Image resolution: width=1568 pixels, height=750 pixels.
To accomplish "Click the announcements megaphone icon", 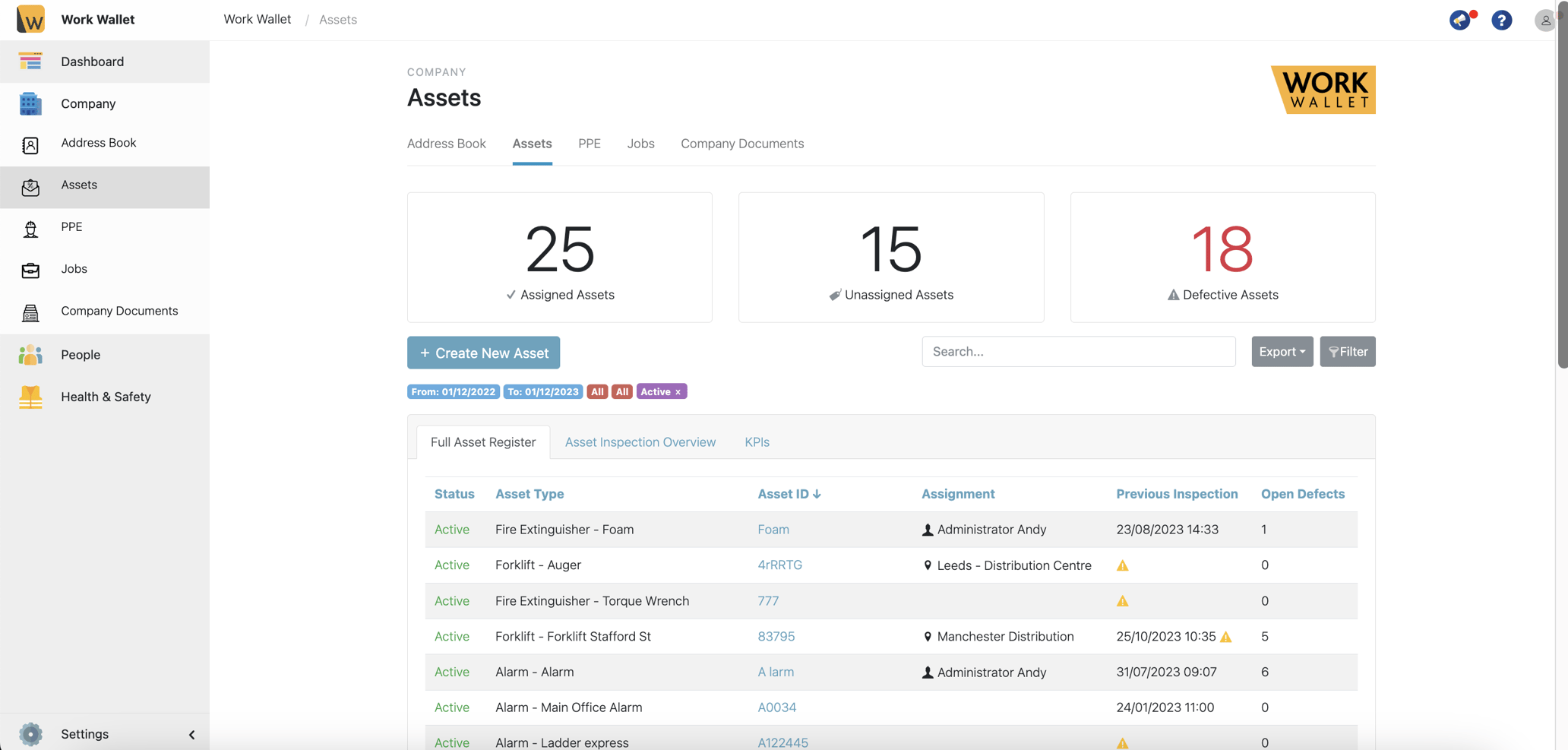I will [1459, 20].
